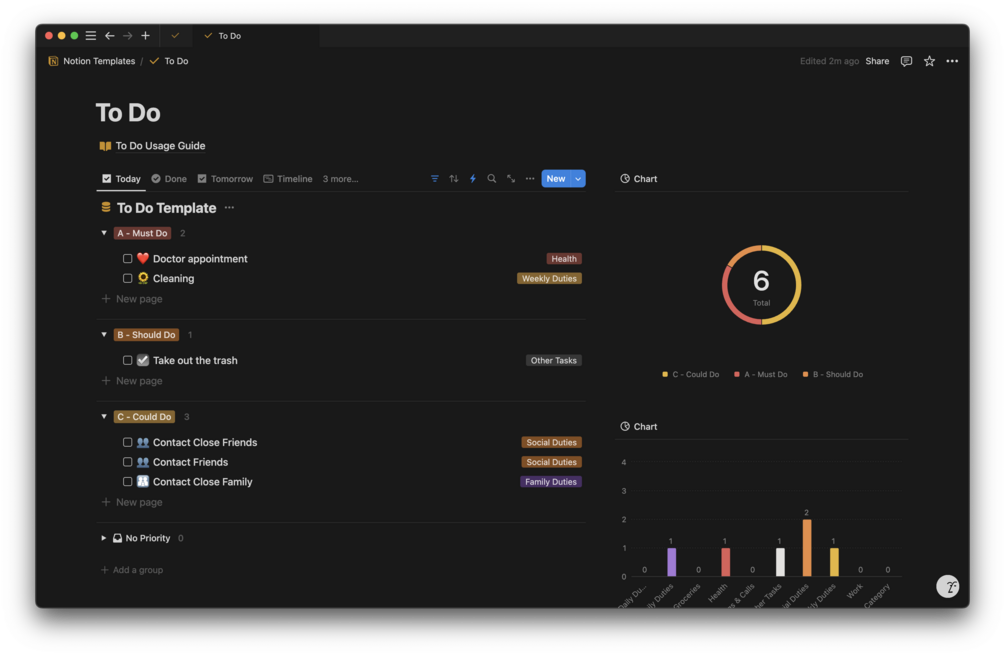Click the chart icon above the bar chart

pyautogui.click(x=625, y=426)
